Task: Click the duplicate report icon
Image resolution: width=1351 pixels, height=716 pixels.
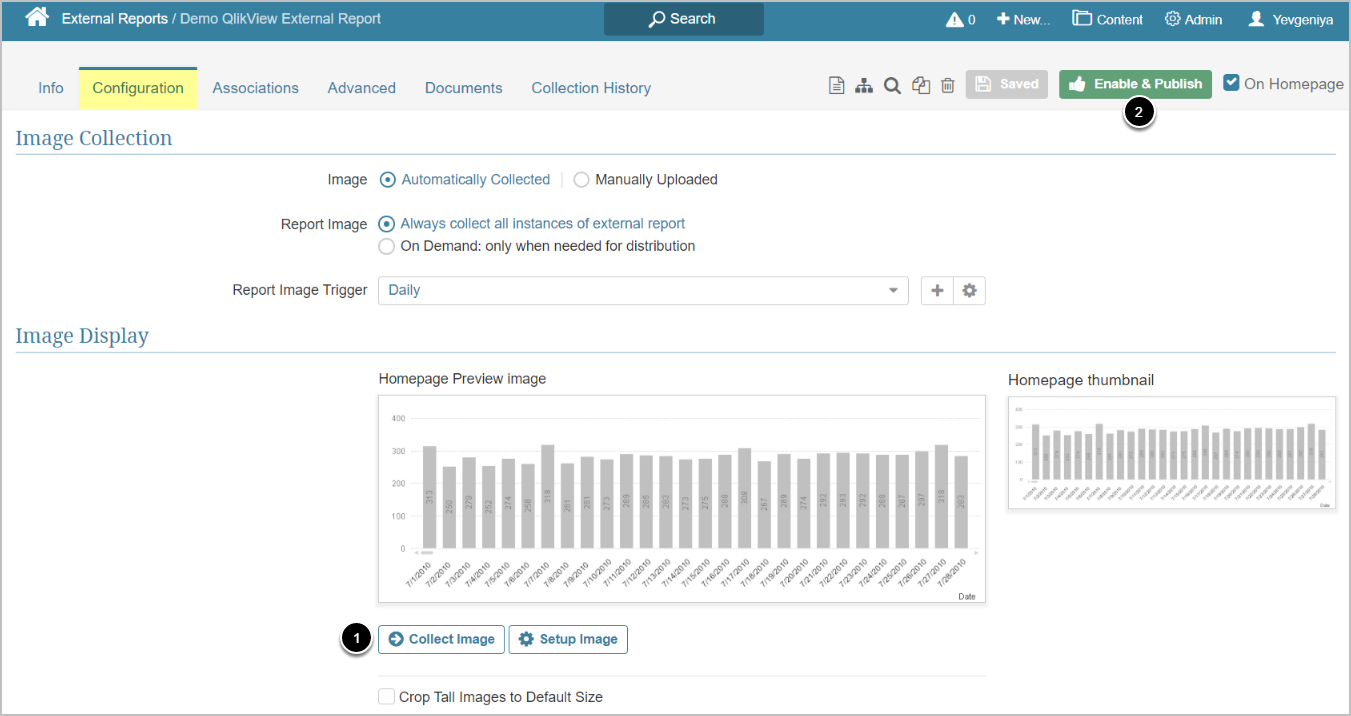Action: pyautogui.click(x=921, y=85)
